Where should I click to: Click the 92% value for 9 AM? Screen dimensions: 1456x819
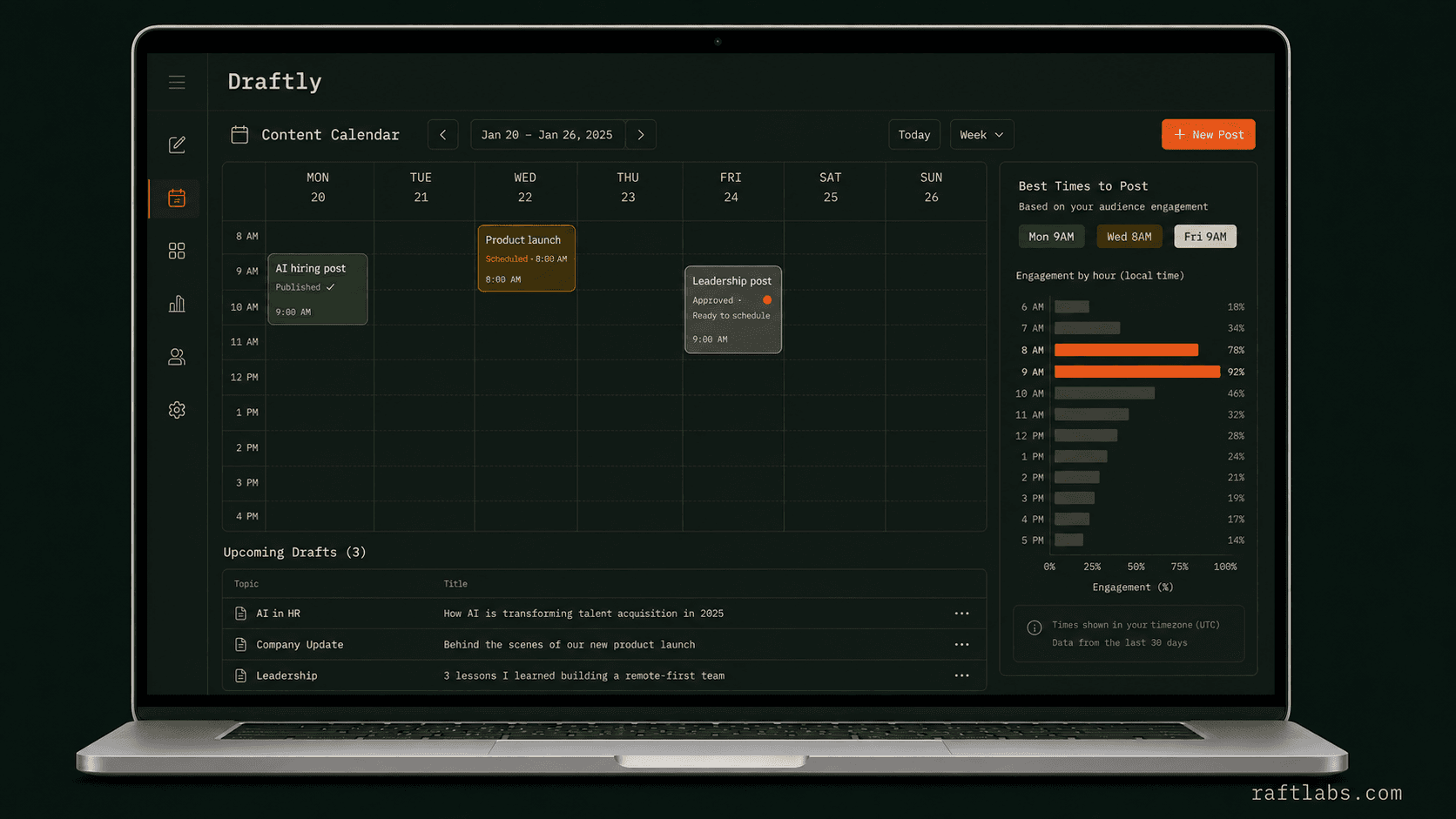pyautogui.click(x=1236, y=372)
